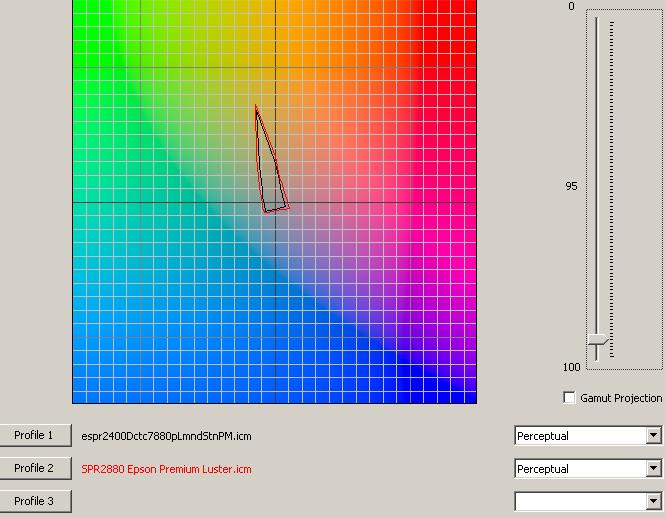
Task: Click the Profile 2 button
Action: pyautogui.click(x=34, y=468)
